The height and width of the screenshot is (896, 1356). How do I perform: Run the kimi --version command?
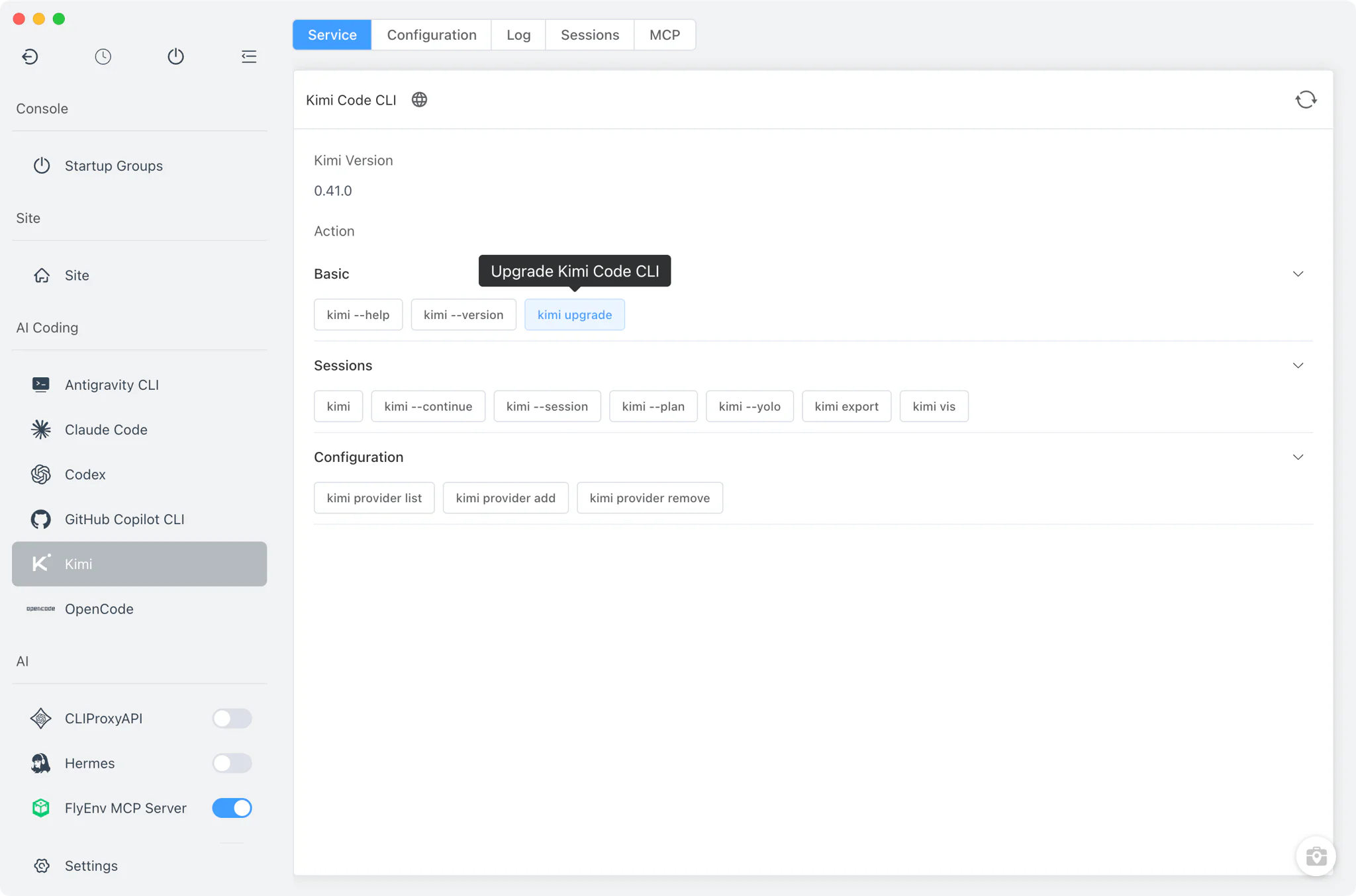click(463, 315)
